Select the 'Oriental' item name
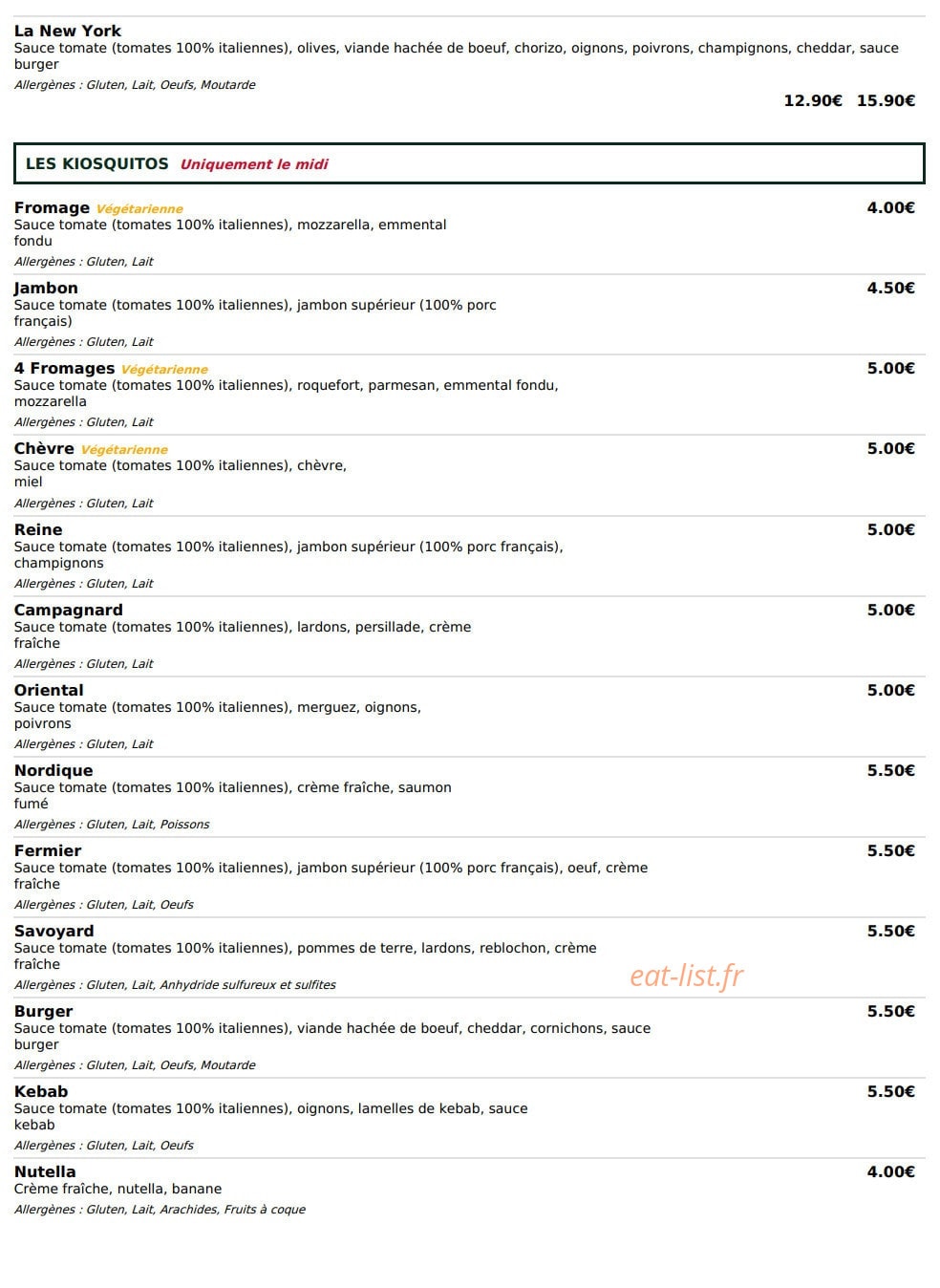This screenshot has height=1288, width=940. 49,690
